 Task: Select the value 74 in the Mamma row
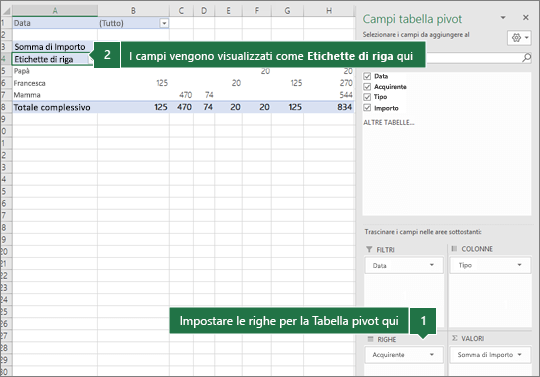click(x=209, y=95)
